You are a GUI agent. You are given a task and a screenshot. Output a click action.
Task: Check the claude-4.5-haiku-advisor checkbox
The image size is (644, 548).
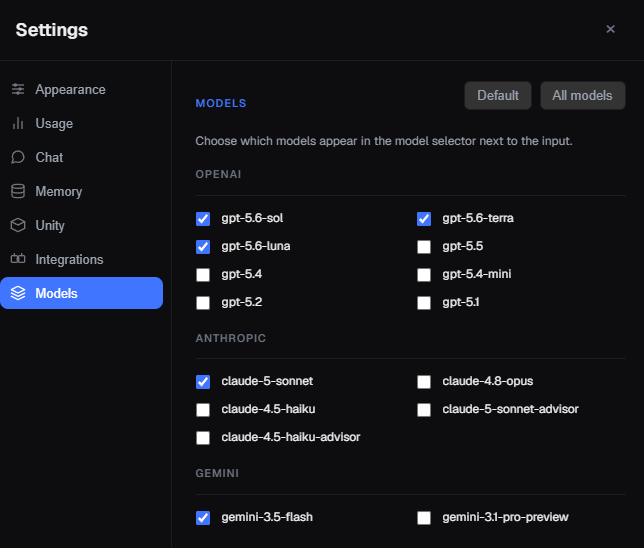(203, 437)
